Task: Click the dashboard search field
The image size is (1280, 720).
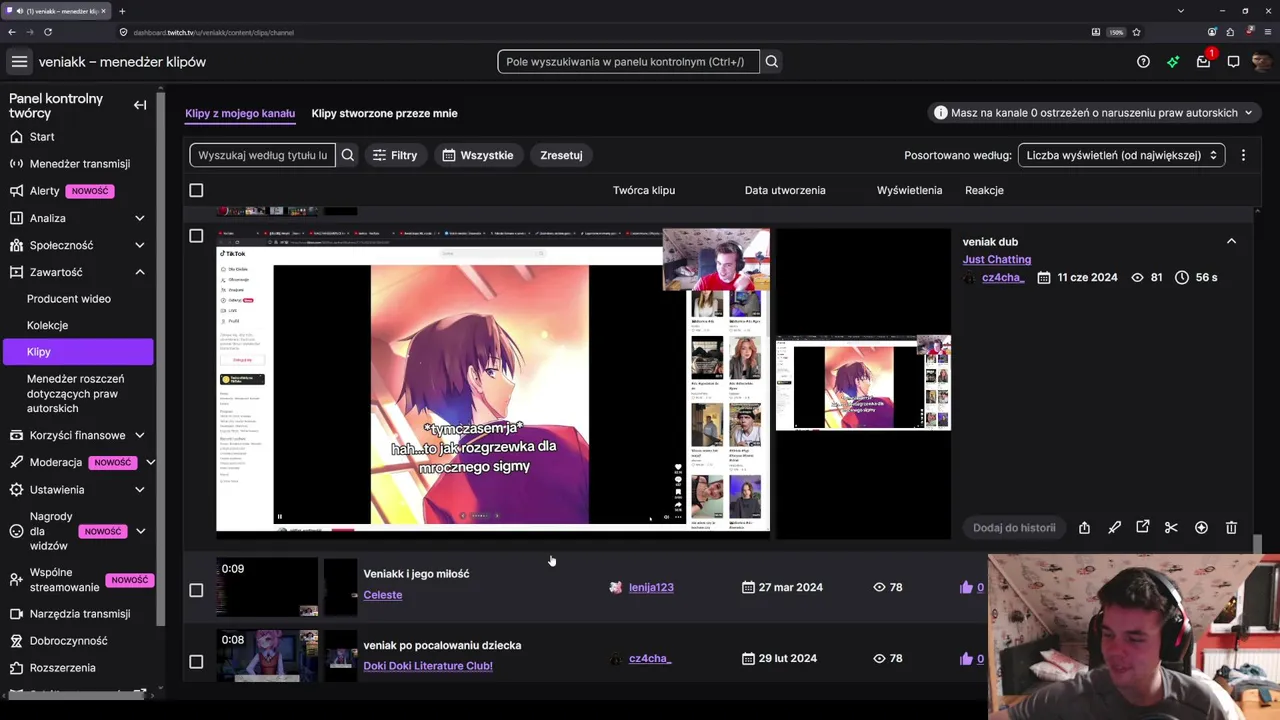Action: point(628,62)
